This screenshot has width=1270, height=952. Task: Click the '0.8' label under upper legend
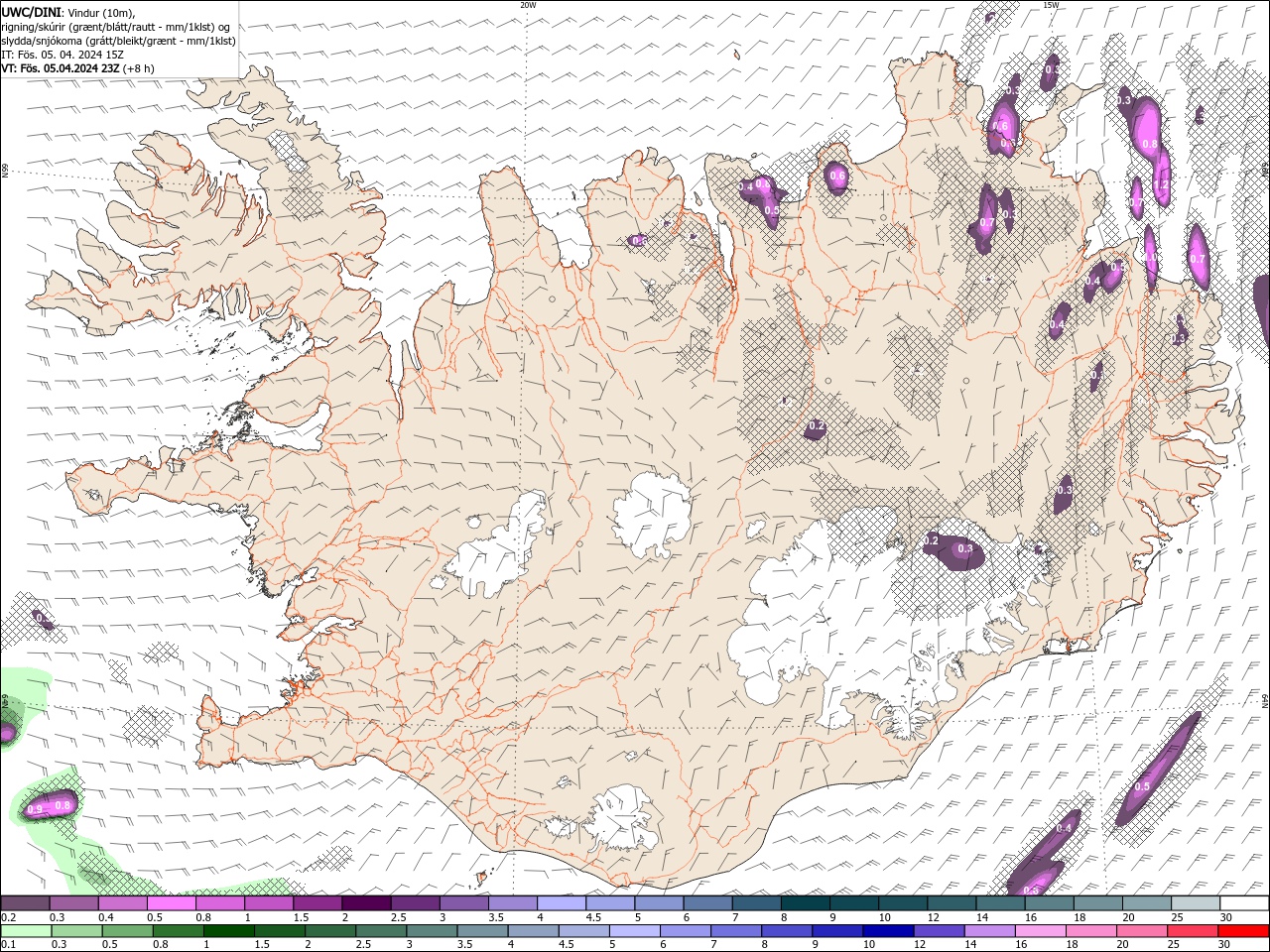pyautogui.click(x=202, y=917)
